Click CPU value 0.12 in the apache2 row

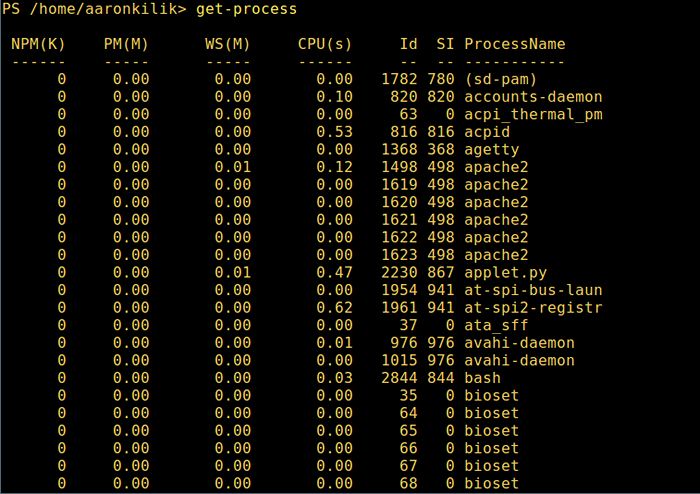334,167
